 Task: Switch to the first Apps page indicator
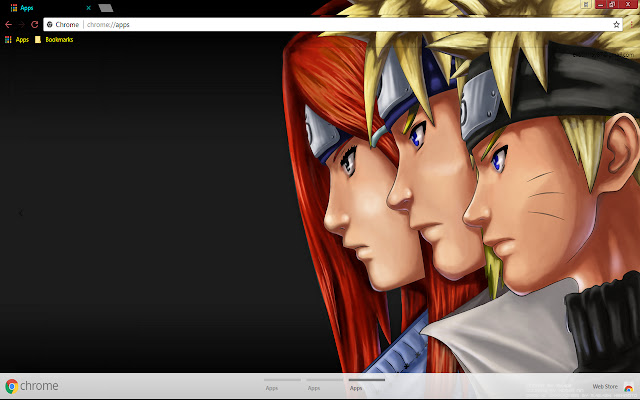(x=282, y=385)
